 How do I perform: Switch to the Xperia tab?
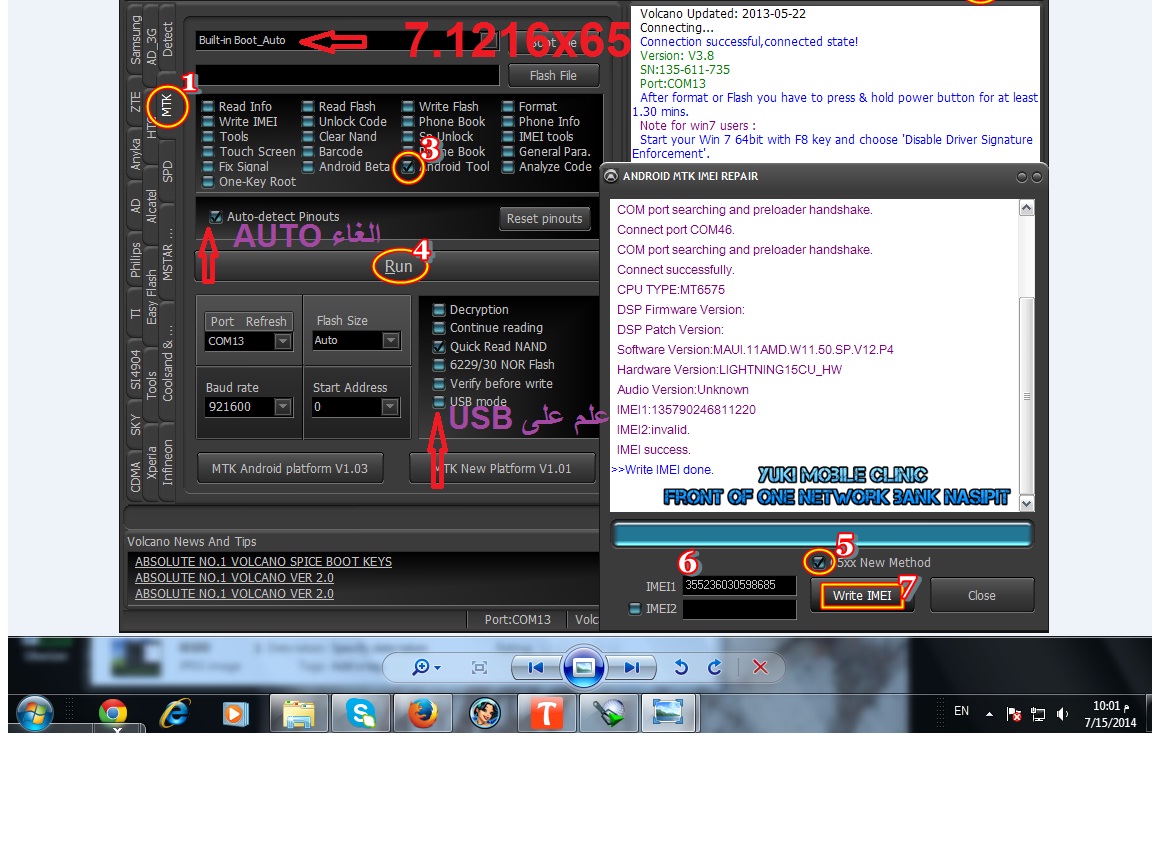(151, 463)
